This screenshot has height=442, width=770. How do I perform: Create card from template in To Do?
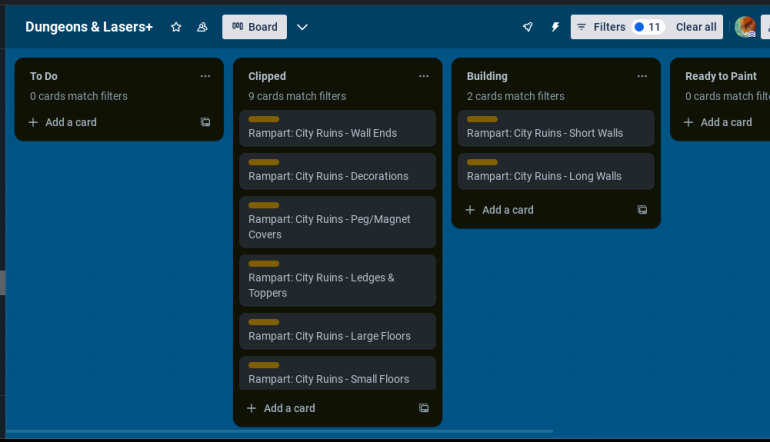(205, 122)
